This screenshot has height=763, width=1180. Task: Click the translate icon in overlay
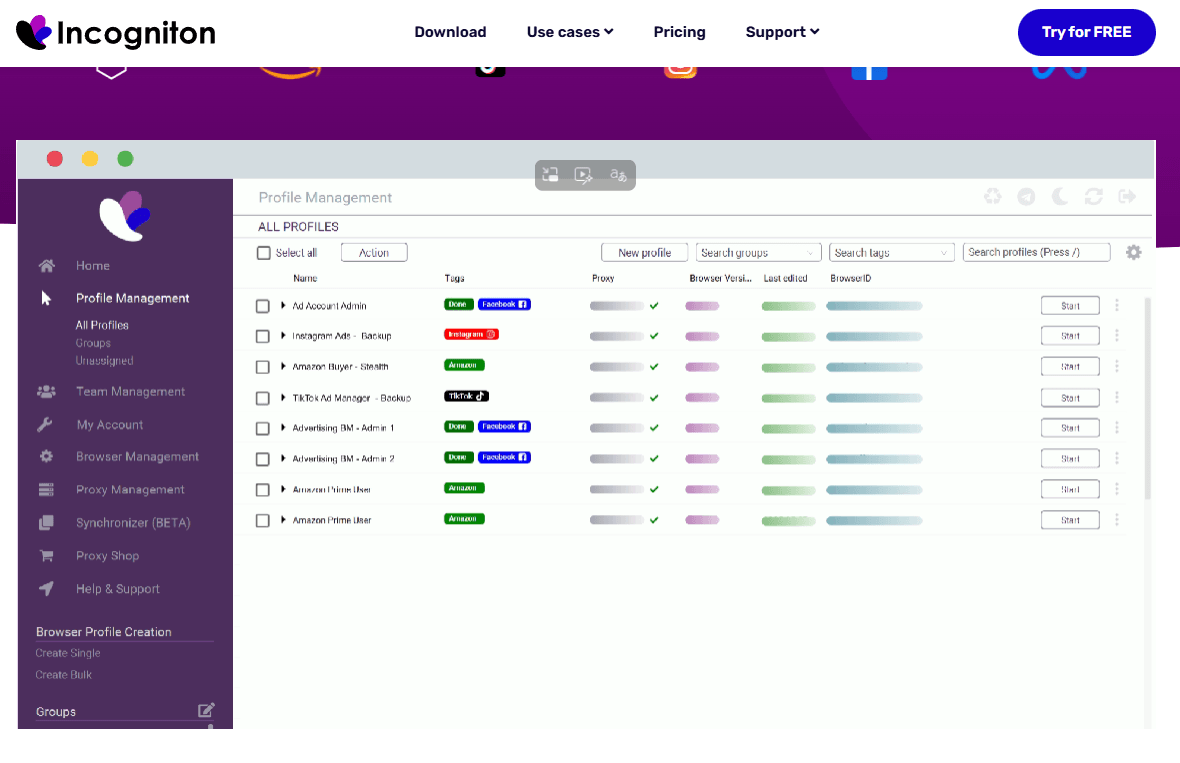point(619,175)
